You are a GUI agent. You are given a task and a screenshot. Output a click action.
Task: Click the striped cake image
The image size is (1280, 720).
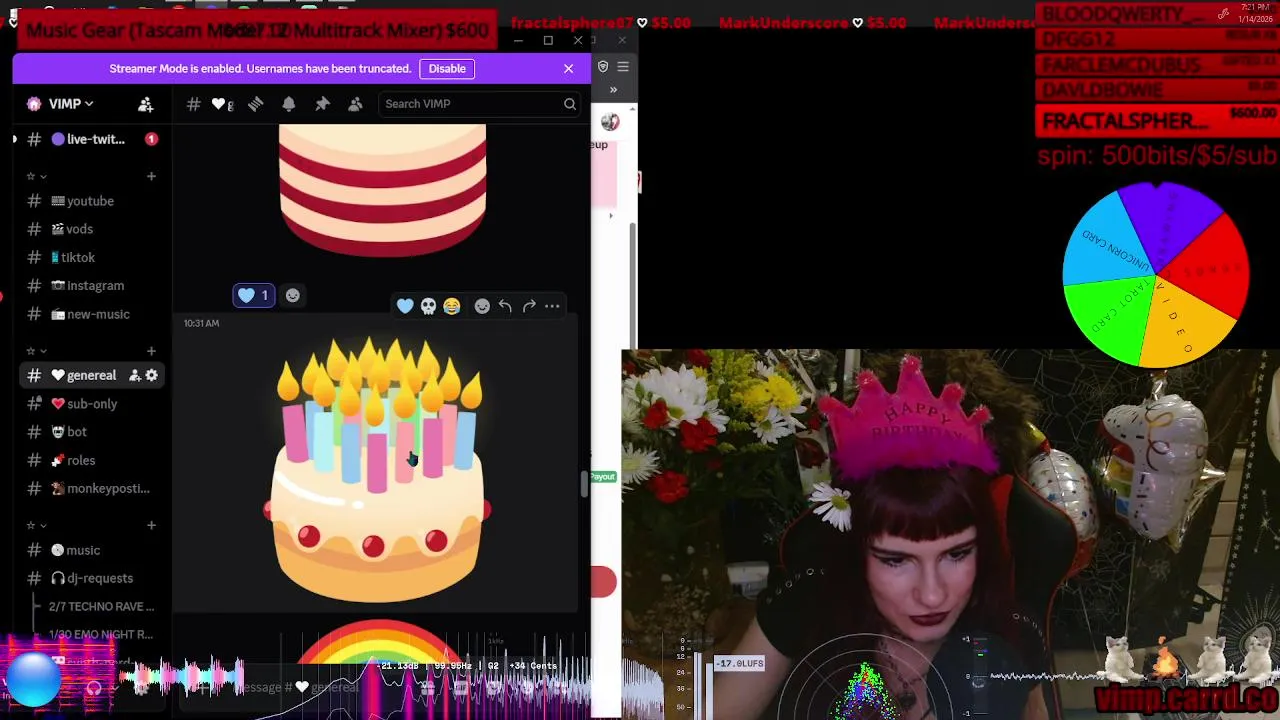382,190
